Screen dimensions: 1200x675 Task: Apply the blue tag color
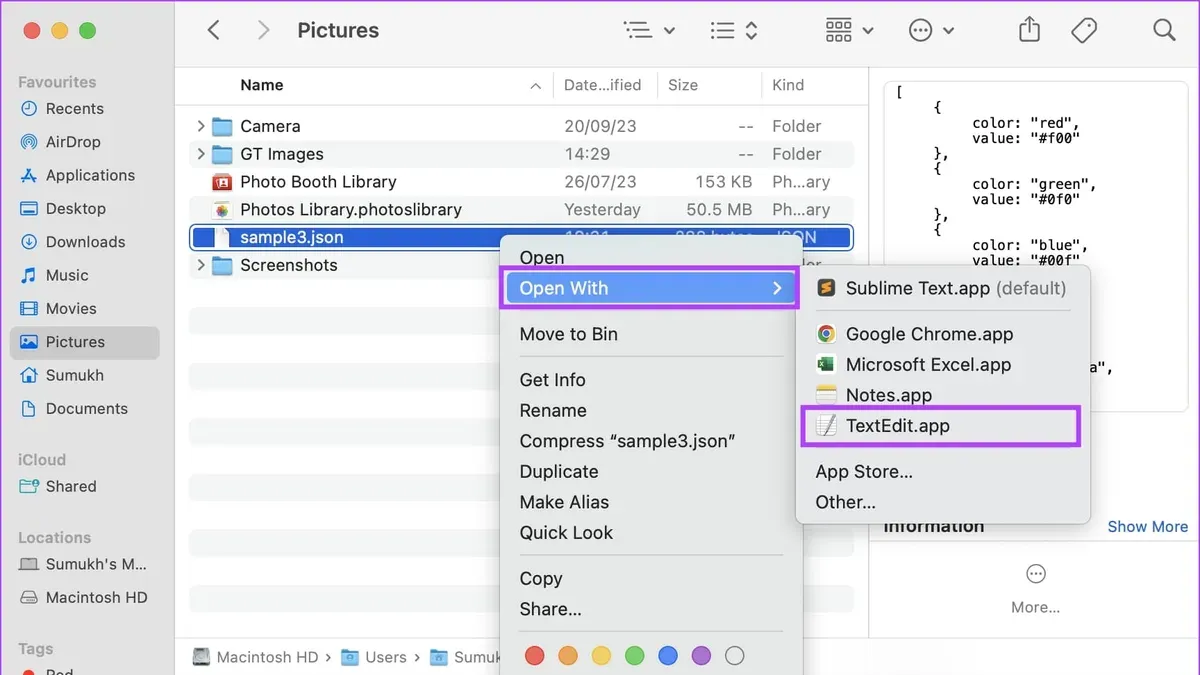pyautogui.click(x=668, y=656)
